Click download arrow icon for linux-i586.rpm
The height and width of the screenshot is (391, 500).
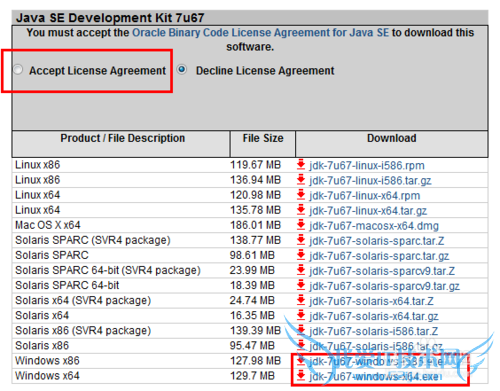click(301, 164)
